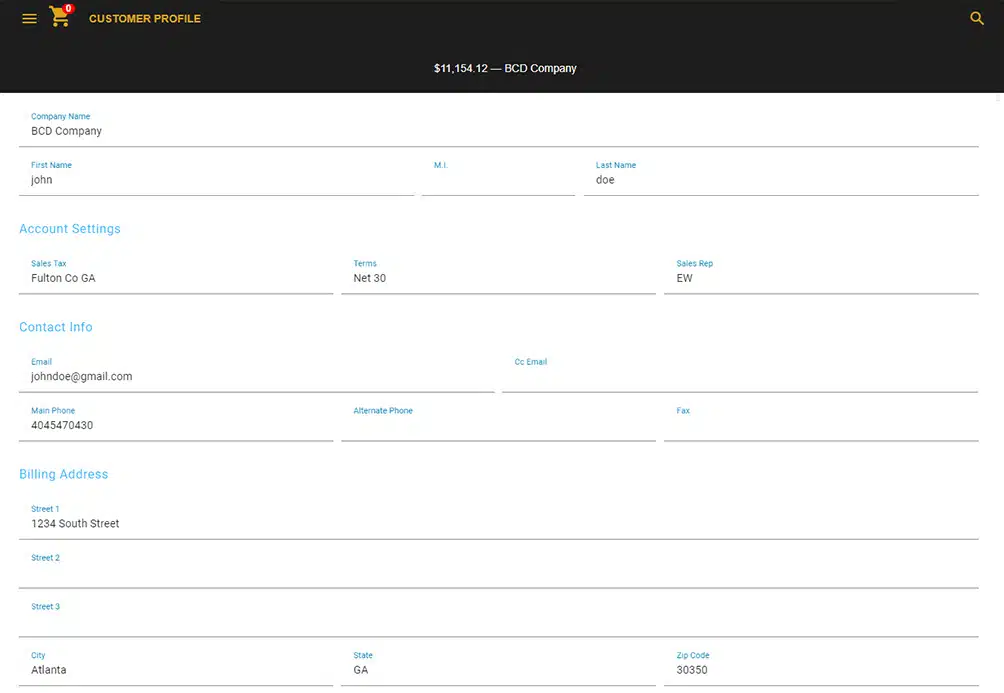Edit the Street 1 address field
The height and width of the screenshot is (693, 1004).
(498, 524)
